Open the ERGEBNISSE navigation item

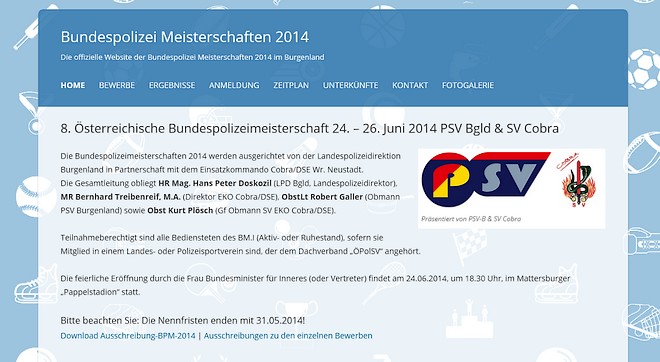(172, 85)
